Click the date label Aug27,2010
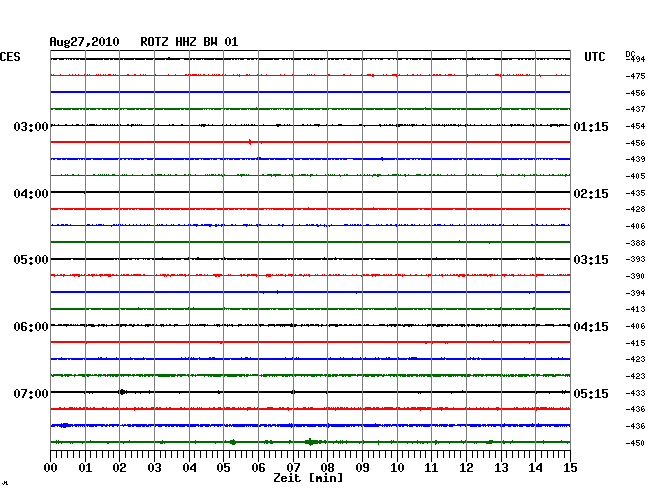Image resolution: width=650 pixels, height=494 pixels. click(84, 42)
